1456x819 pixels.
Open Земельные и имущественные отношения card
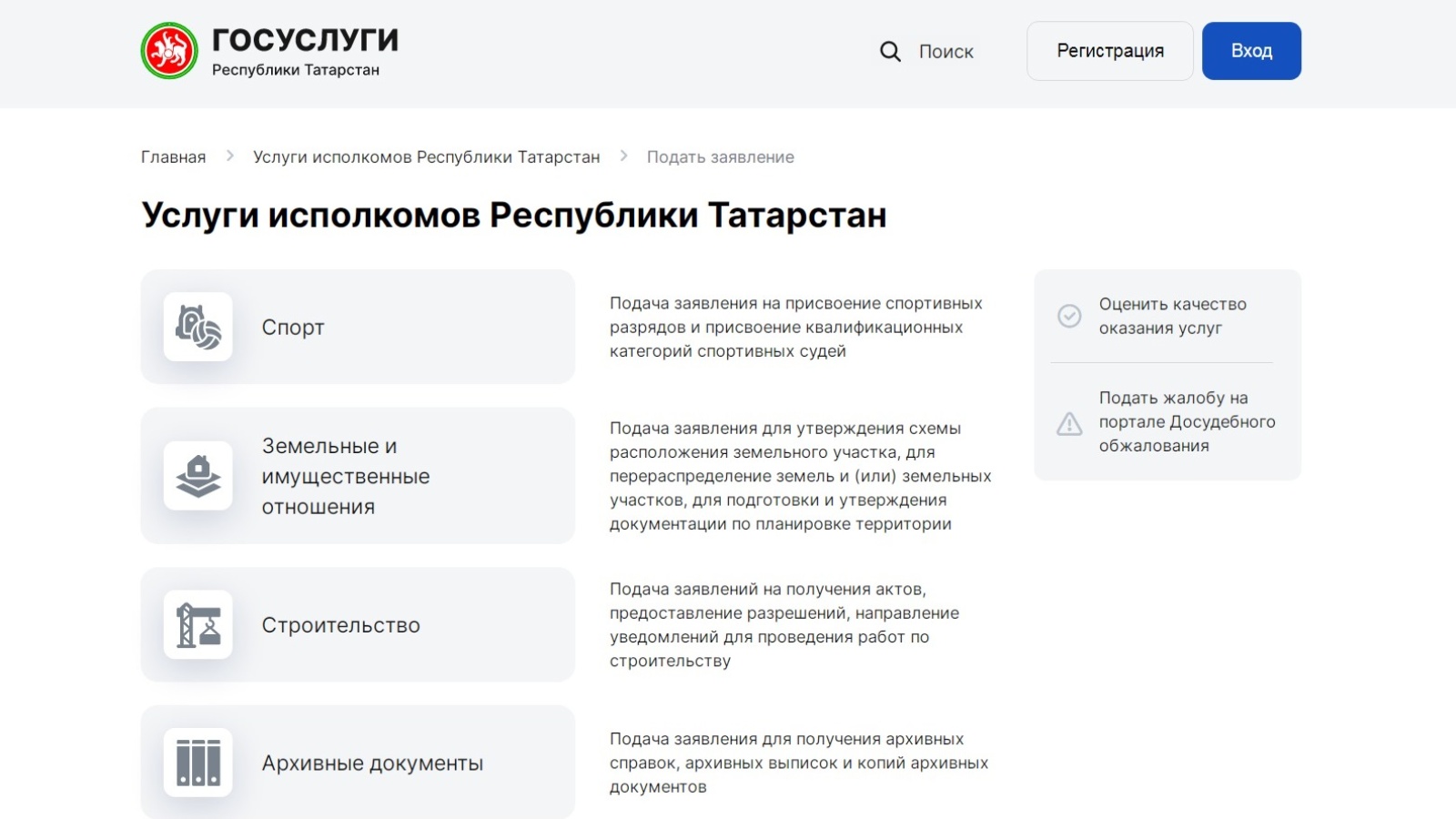pyautogui.click(x=358, y=476)
